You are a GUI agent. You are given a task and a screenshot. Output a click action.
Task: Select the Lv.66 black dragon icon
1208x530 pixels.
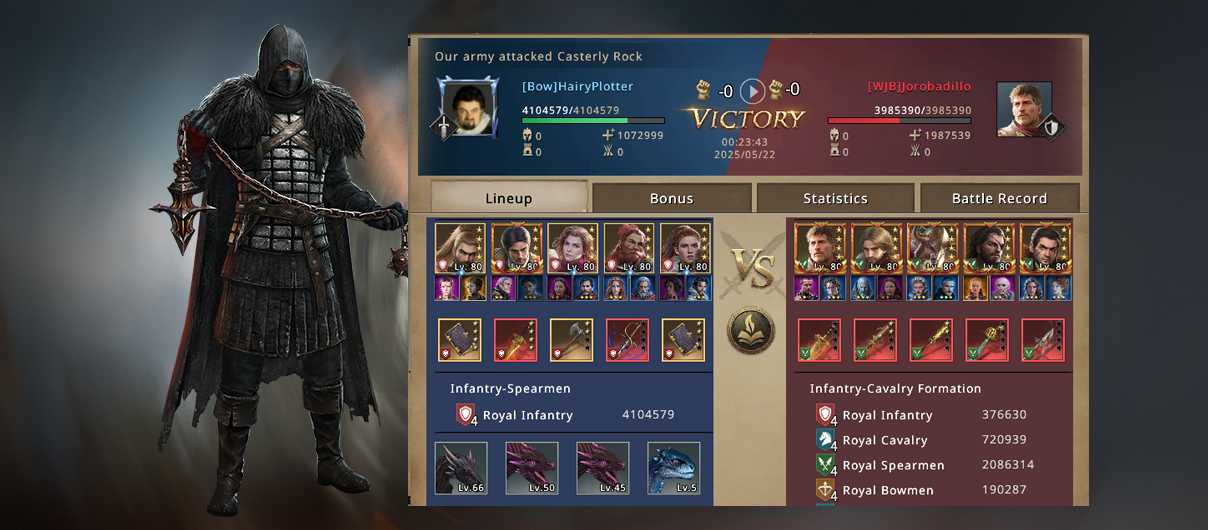[x=461, y=468]
